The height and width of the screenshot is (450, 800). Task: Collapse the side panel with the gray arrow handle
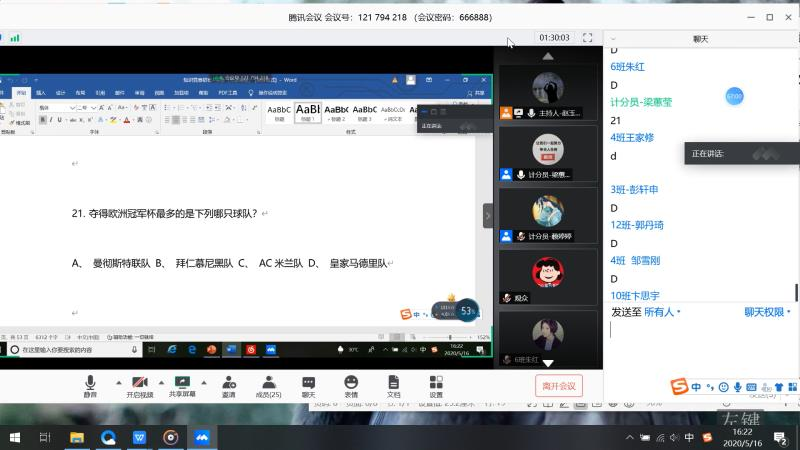[x=488, y=215]
